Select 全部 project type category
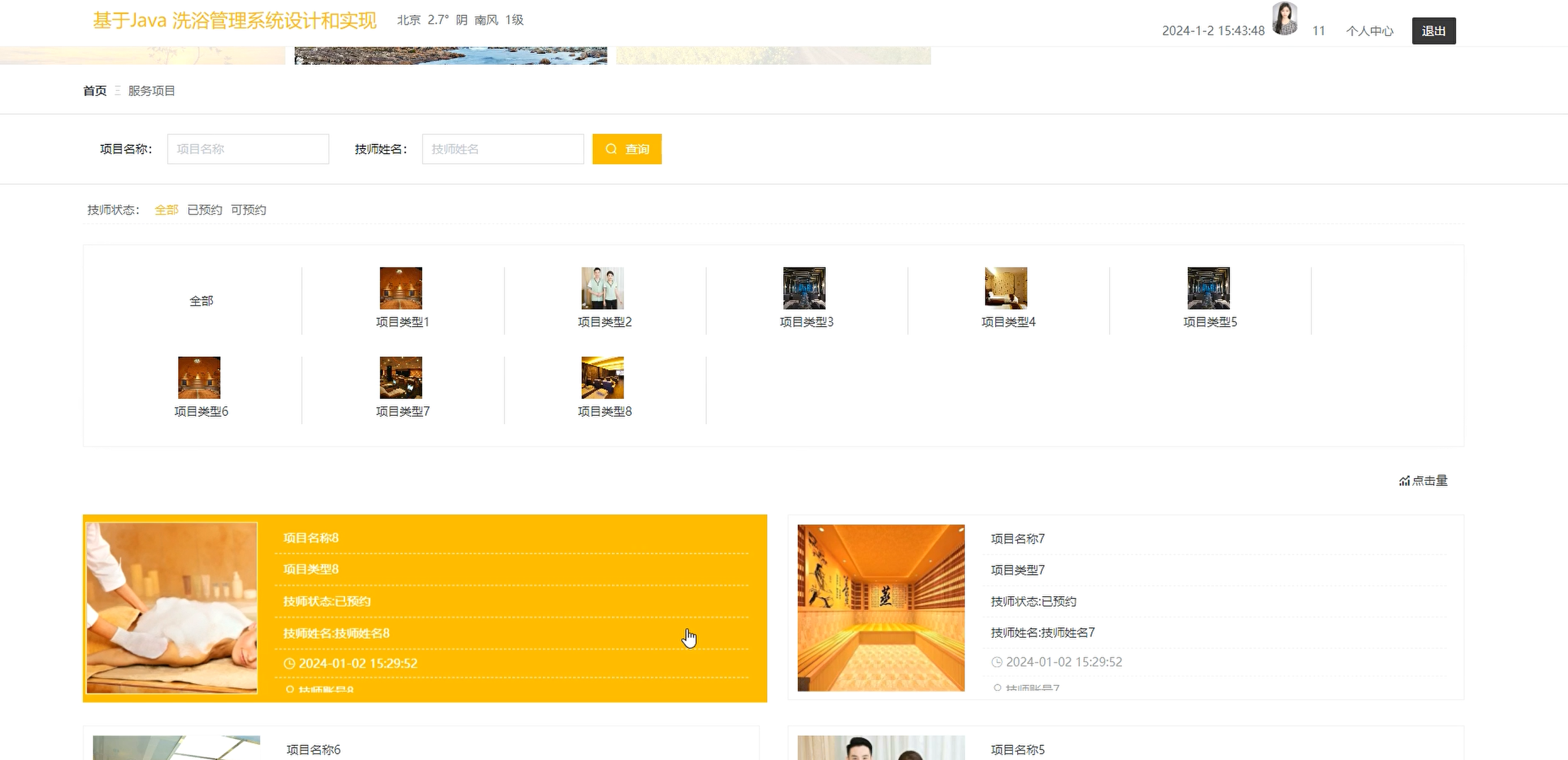This screenshot has height=760, width=1568. coord(201,301)
